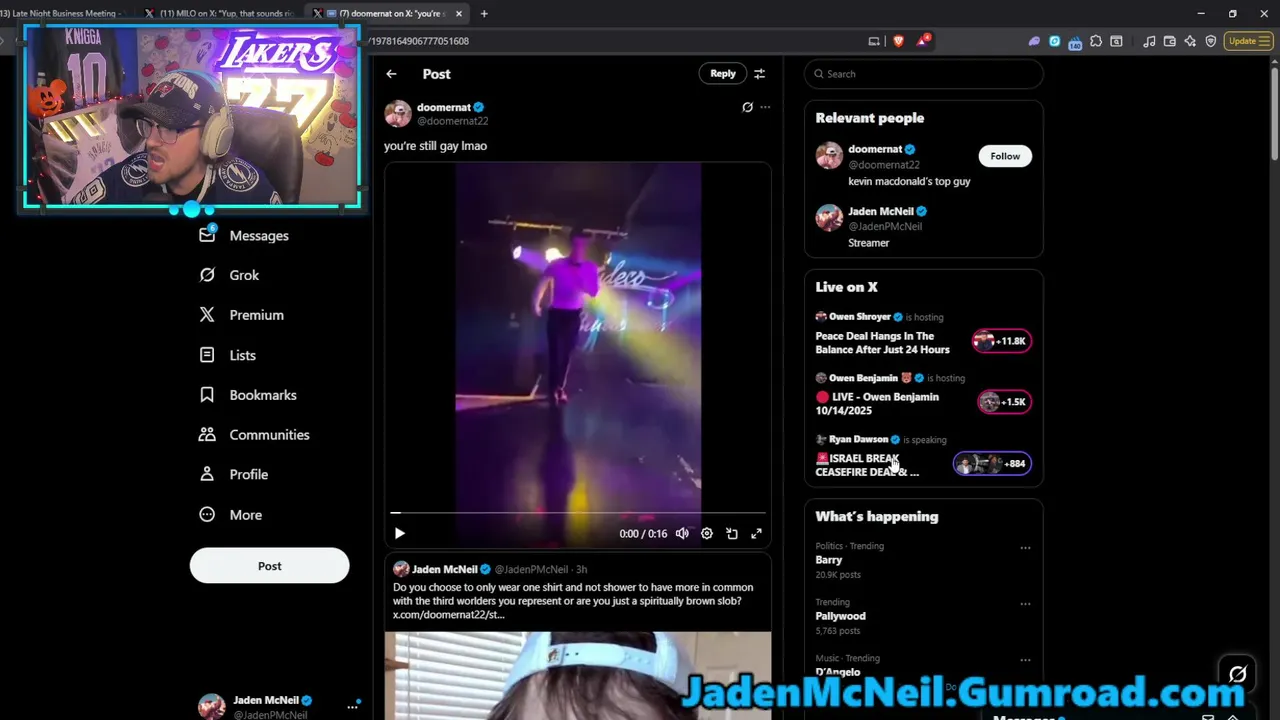
Task: Open Grok actions icon on doomernat's post
Action: pos(747,107)
